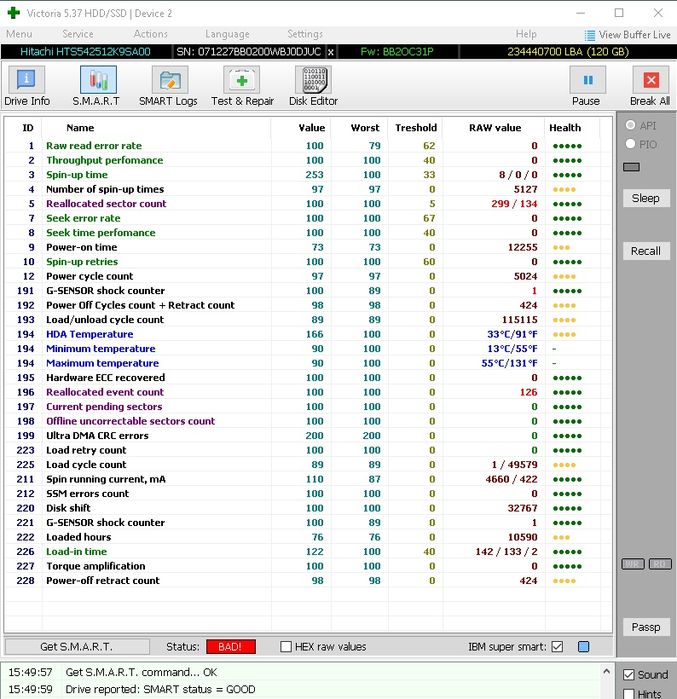
Task: Launch the Disk Editor
Action: (313, 86)
